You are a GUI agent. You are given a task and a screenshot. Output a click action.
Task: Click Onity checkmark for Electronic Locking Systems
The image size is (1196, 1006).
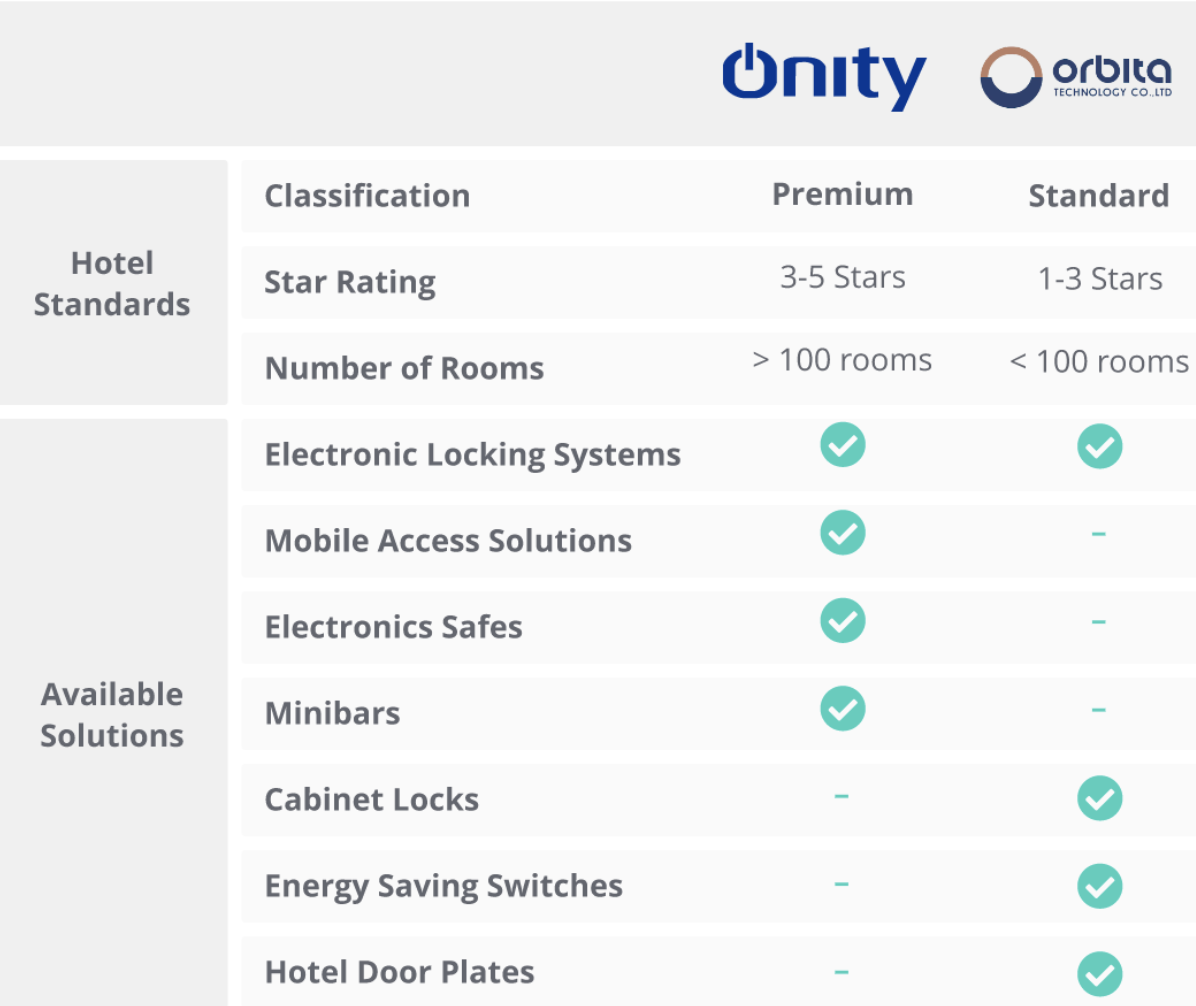pyautogui.click(x=843, y=445)
